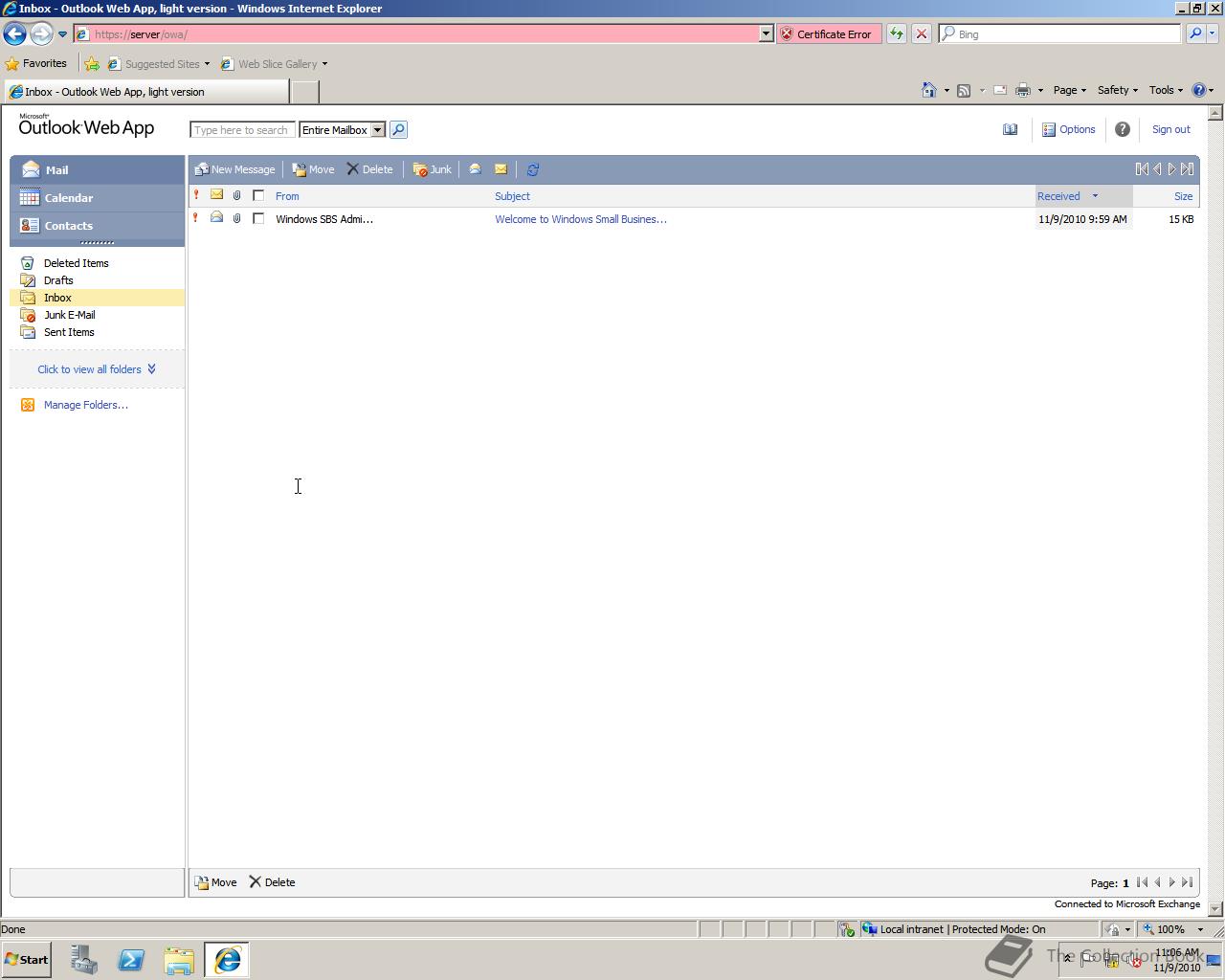The width and height of the screenshot is (1225, 980).
Task: Click the Certificate Error badge
Action: pyautogui.click(x=829, y=33)
